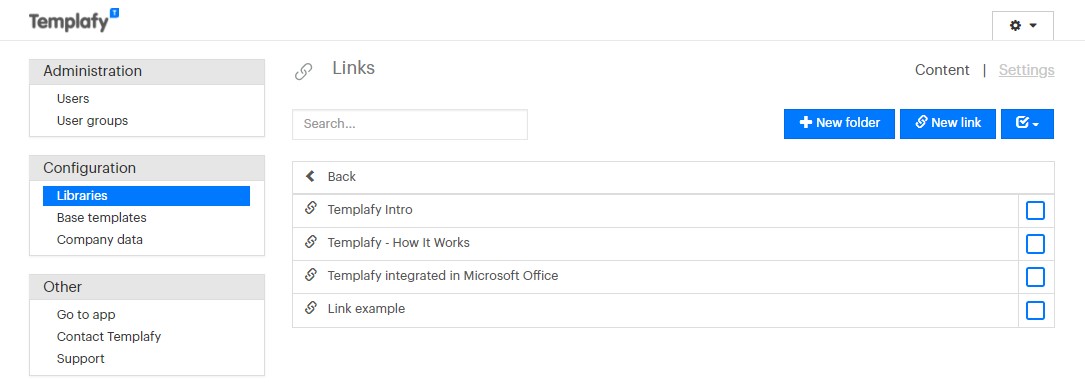The image size is (1085, 384).
Task: Open User groups in Administration
Action: (x=92, y=120)
